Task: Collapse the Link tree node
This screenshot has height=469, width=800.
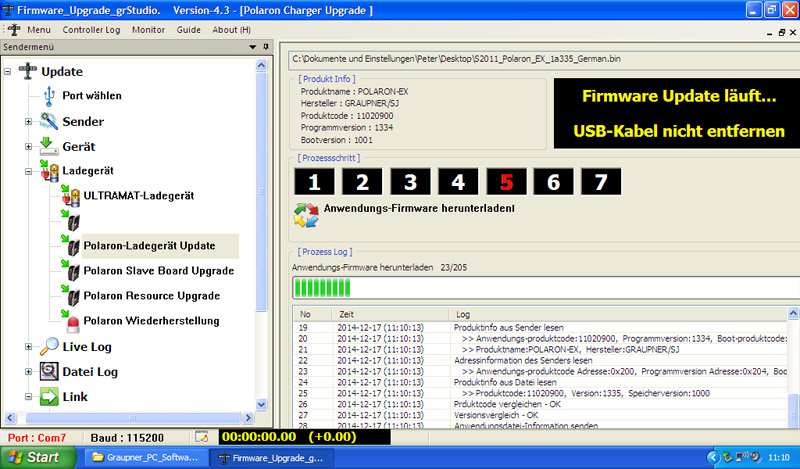Action: pyautogui.click(x=29, y=397)
